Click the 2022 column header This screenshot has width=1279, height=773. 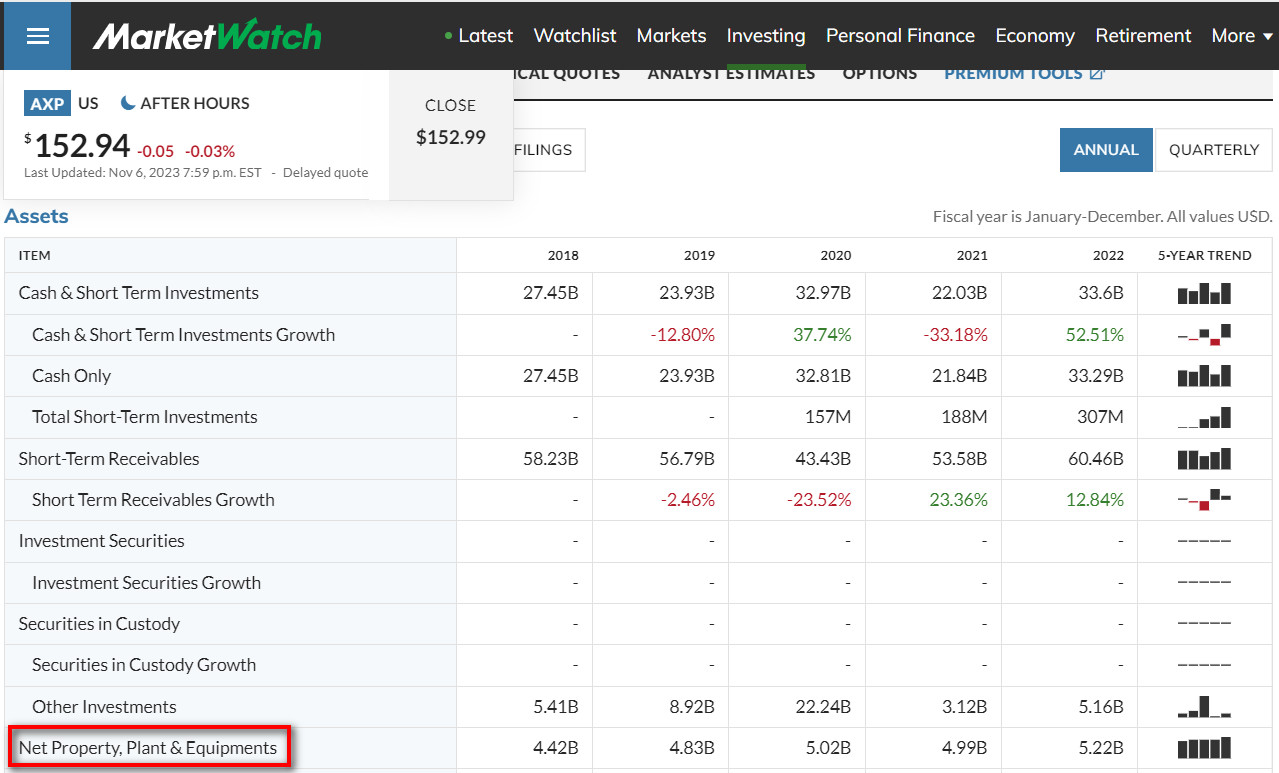tap(1108, 255)
